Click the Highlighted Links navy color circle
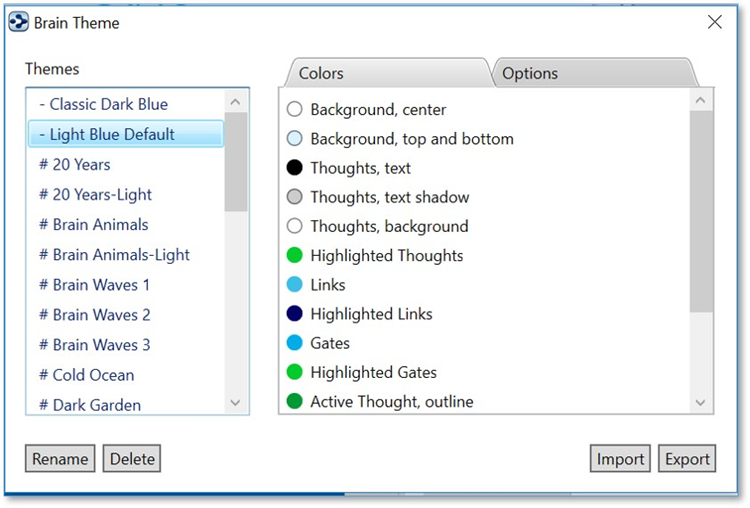 click(294, 314)
